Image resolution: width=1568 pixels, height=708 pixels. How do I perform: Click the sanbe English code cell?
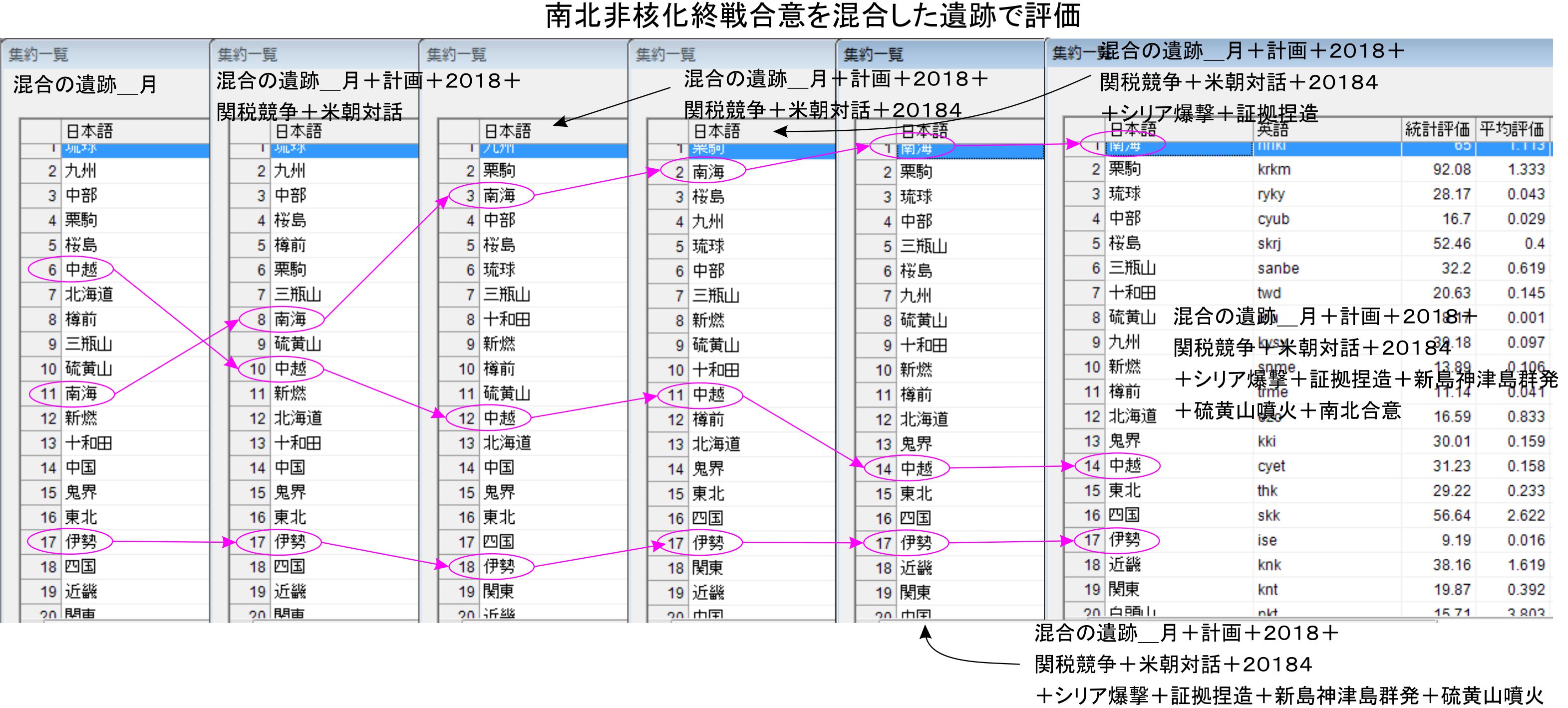(1277, 269)
